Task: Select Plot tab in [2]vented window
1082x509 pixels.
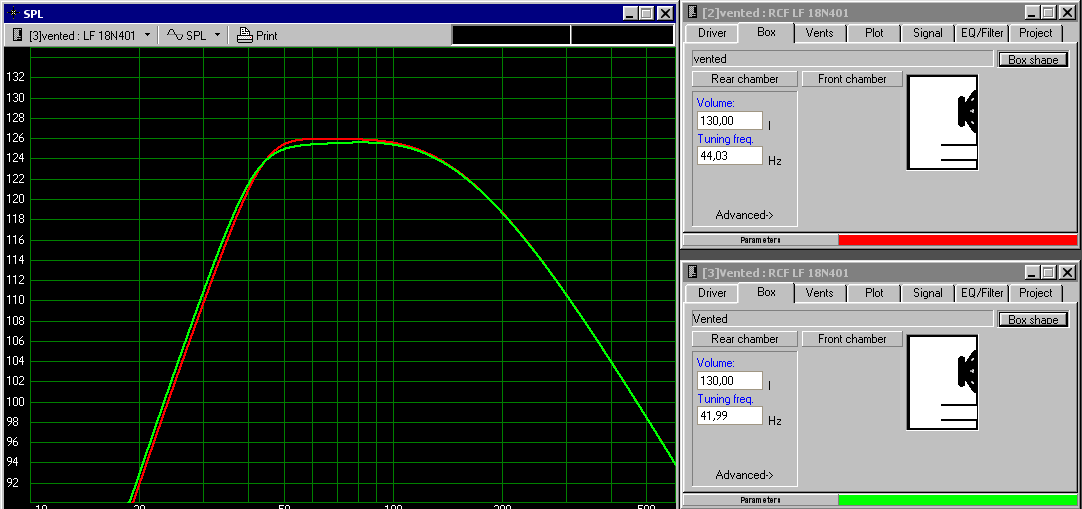Action: coord(874,33)
